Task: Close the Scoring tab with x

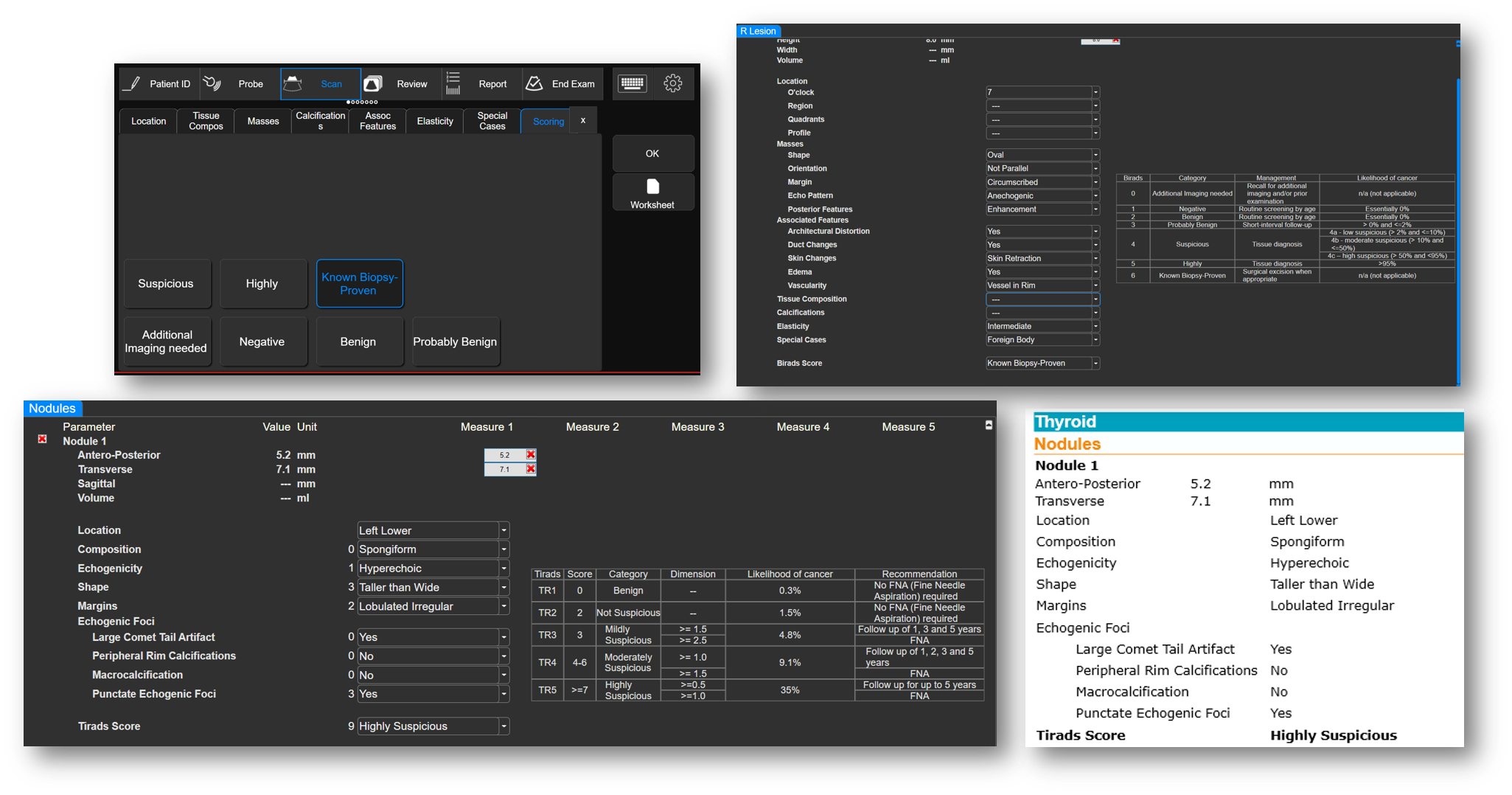Action: (x=583, y=120)
